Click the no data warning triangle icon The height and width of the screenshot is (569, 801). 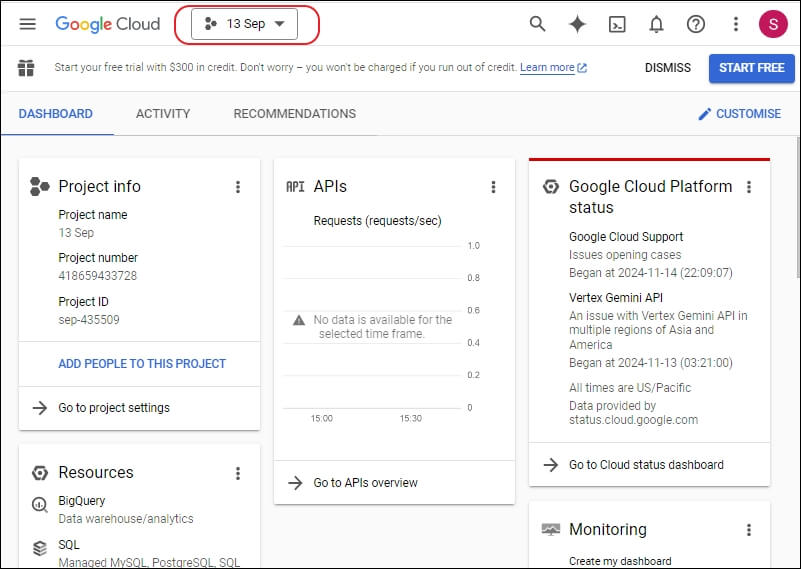pyautogui.click(x=299, y=320)
